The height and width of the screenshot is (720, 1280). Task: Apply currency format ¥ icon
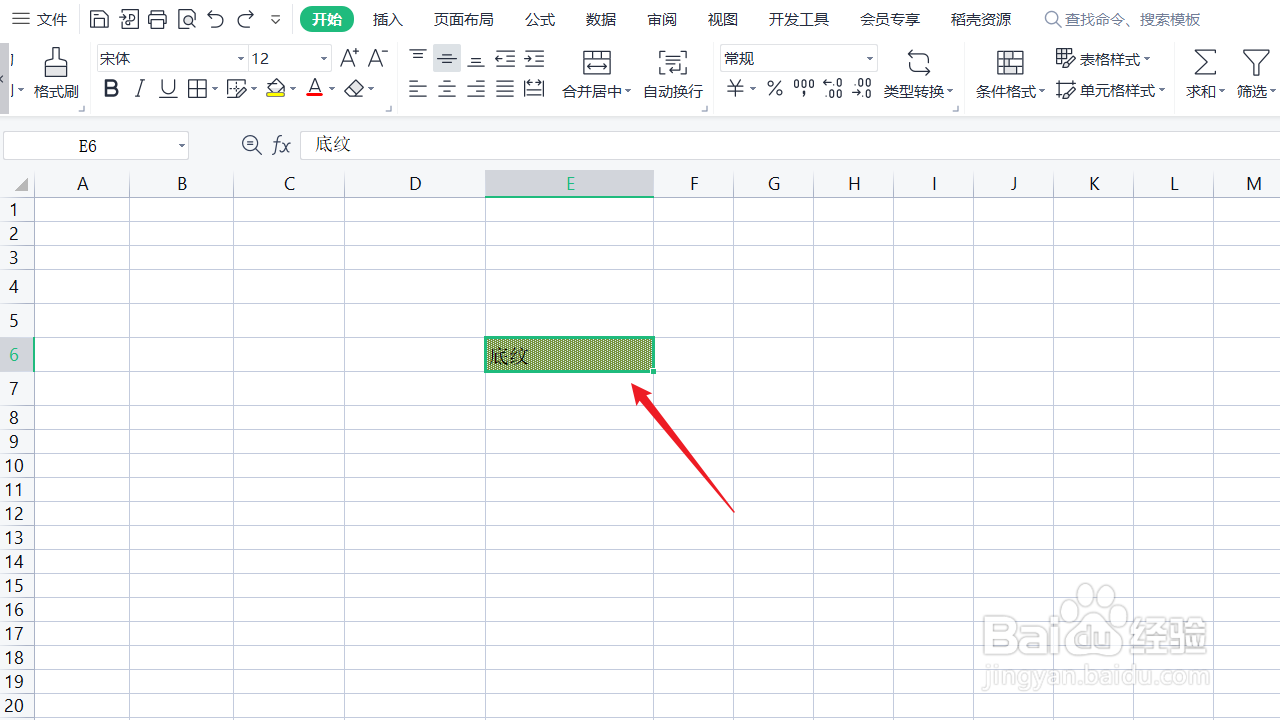[x=735, y=89]
